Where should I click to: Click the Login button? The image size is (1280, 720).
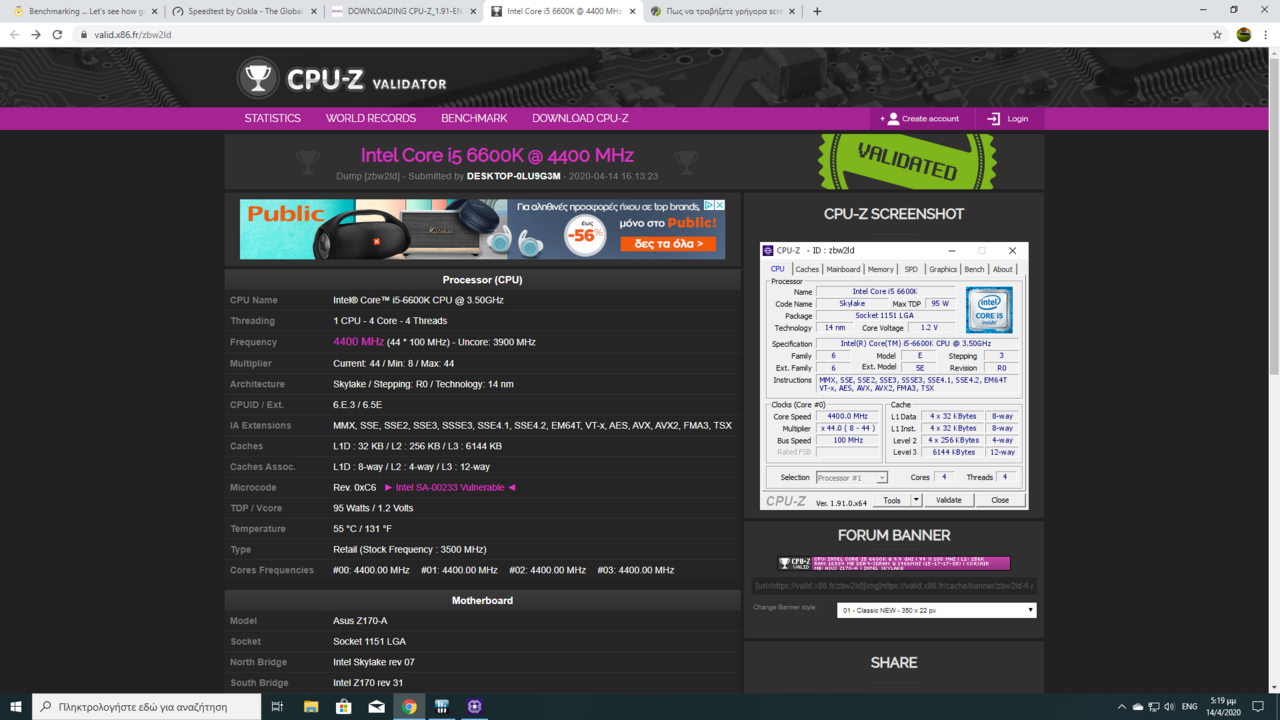tap(1008, 118)
